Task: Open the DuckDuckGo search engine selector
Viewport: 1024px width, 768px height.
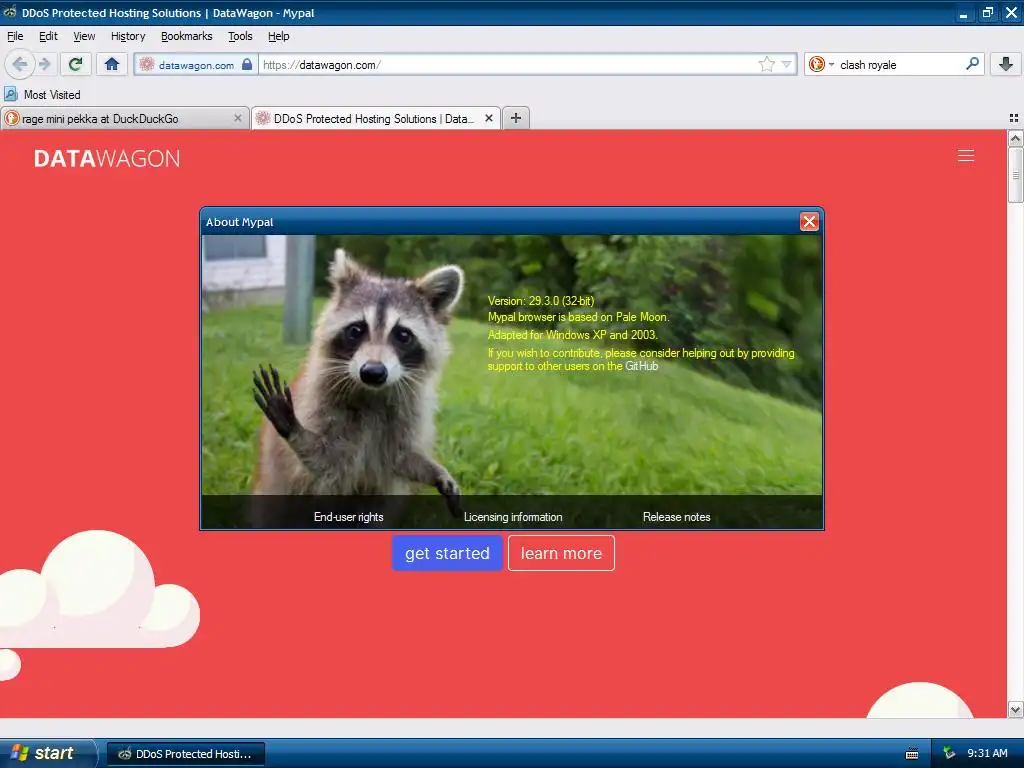Action: point(821,64)
